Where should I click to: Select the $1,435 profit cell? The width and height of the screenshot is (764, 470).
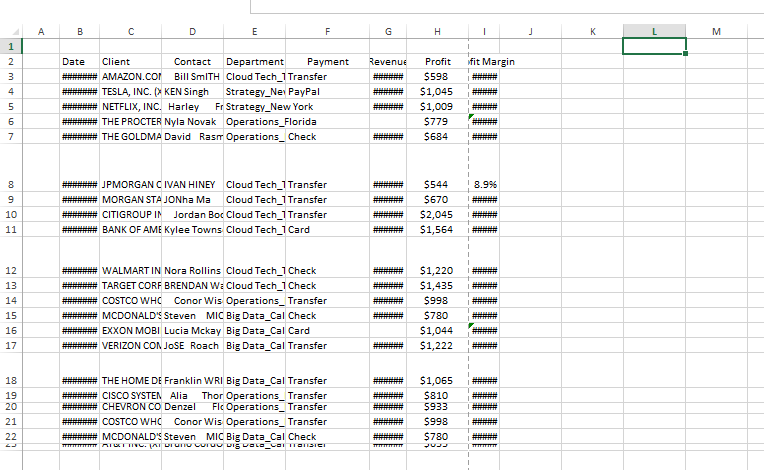click(437, 286)
